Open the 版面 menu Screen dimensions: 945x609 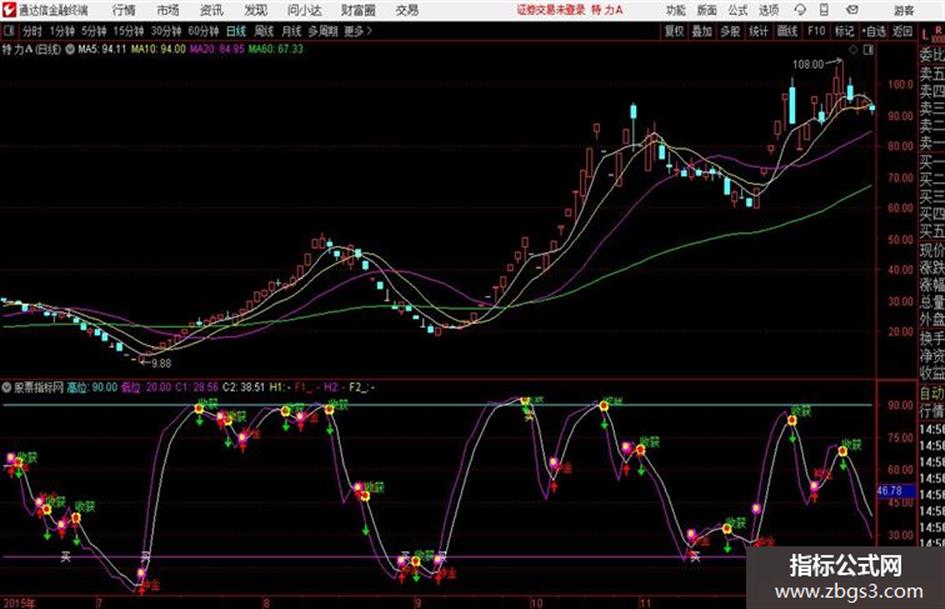706,10
